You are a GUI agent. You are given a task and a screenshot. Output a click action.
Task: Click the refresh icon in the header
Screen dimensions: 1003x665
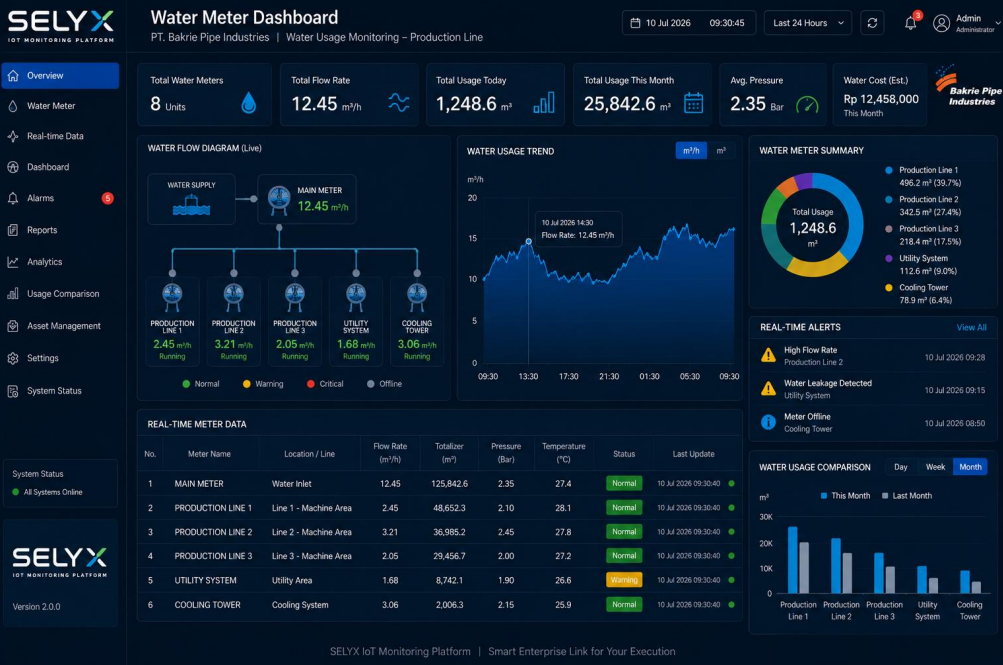coord(873,23)
